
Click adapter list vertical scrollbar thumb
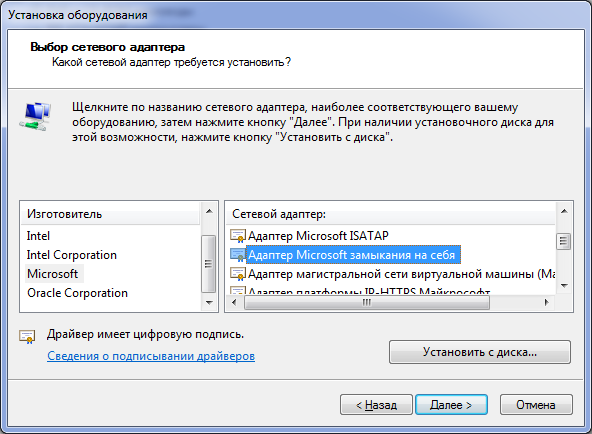point(564,242)
